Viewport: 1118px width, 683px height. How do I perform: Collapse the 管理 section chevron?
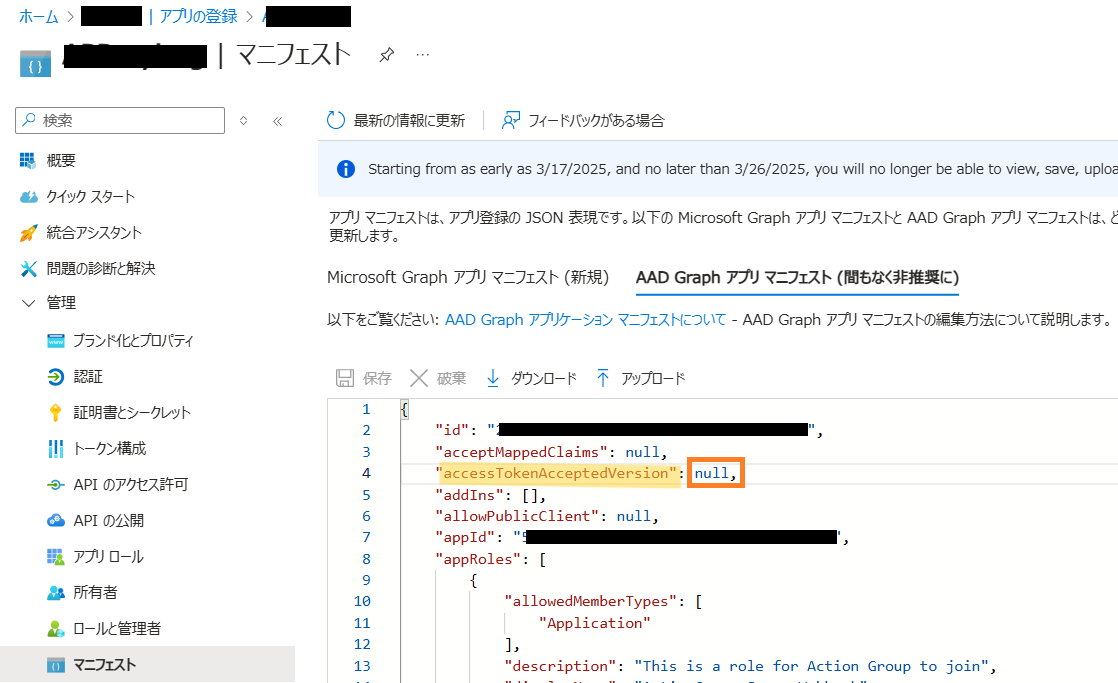pos(29,303)
